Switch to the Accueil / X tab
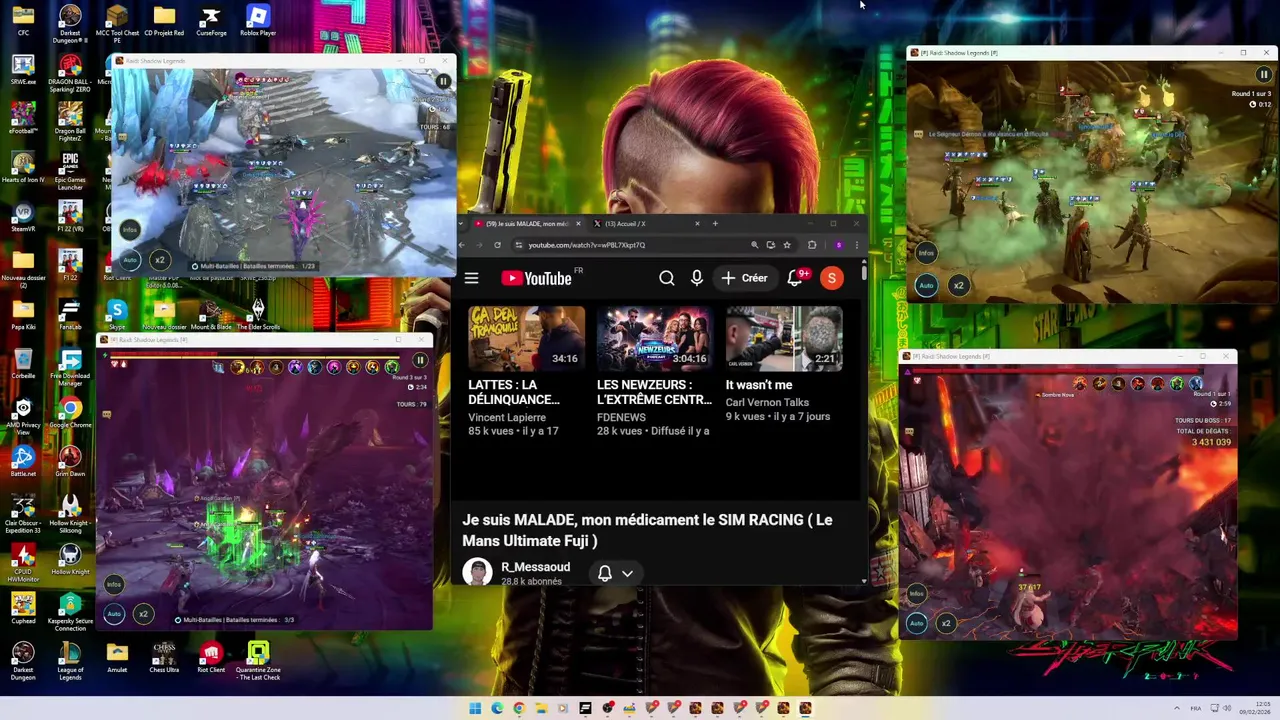The height and width of the screenshot is (720, 1280). tap(645, 224)
